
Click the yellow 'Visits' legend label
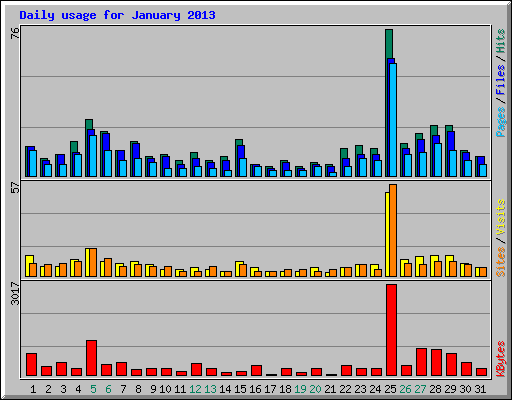(x=500, y=217)
